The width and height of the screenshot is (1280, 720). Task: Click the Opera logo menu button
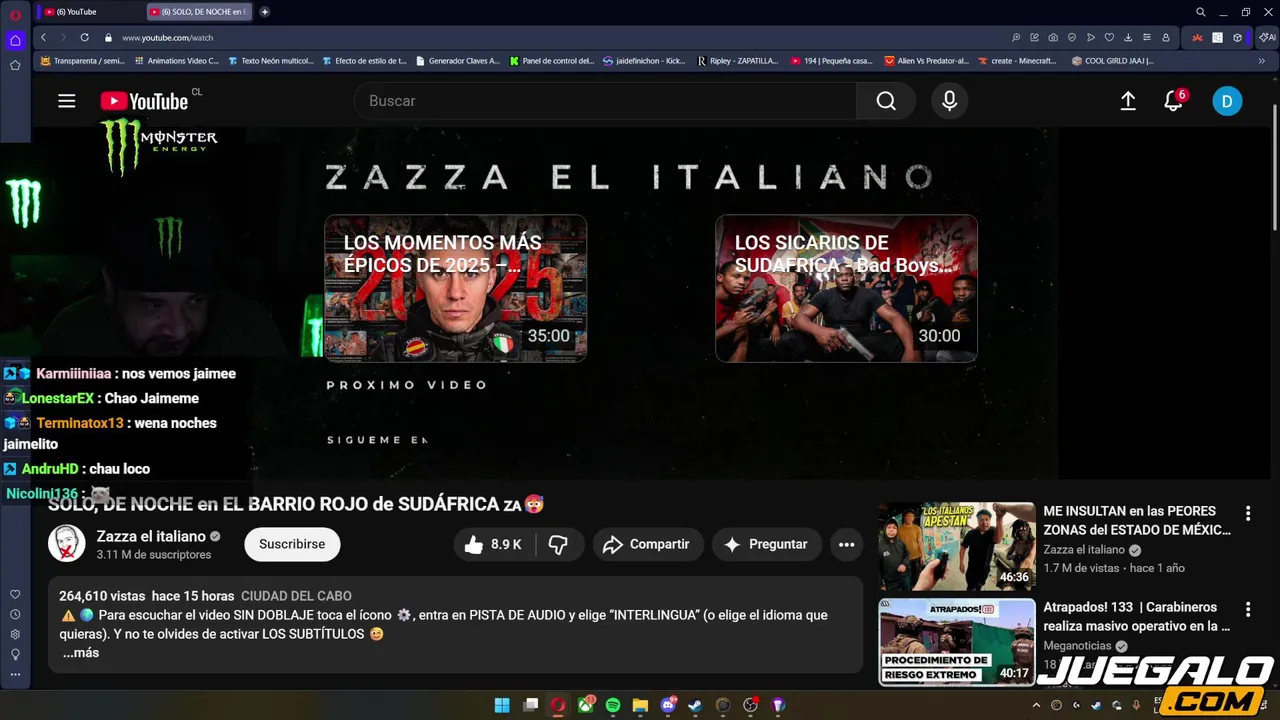point(15,14)
